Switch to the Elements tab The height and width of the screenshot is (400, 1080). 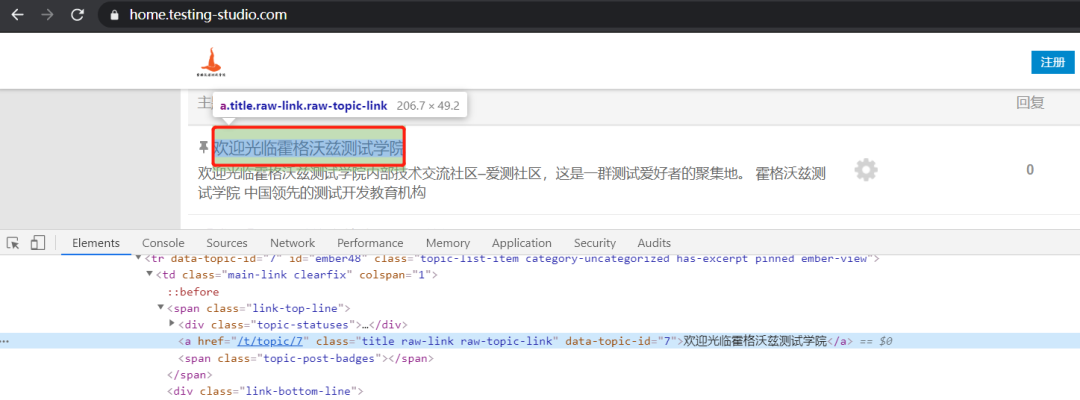point(96,243)
